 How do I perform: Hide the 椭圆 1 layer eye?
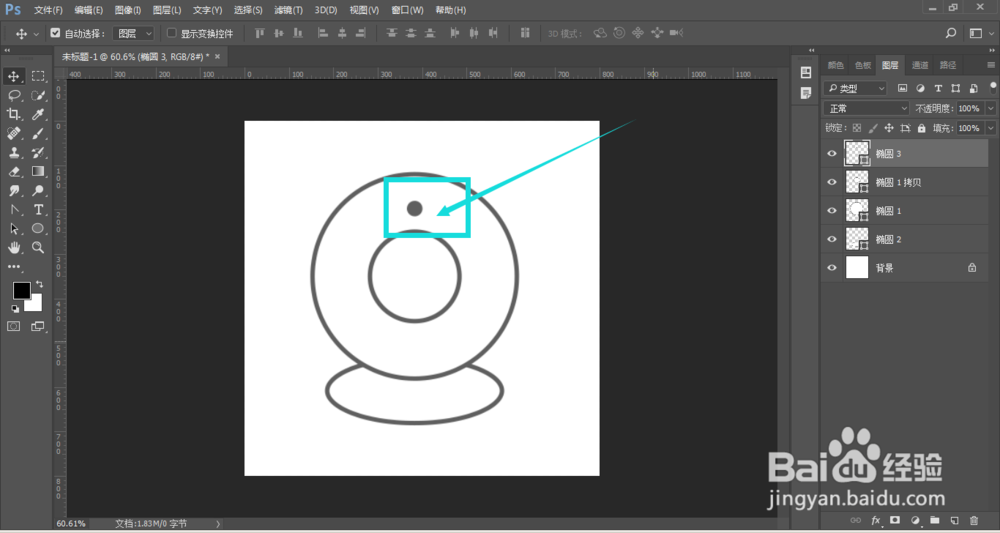coord(832,210)
